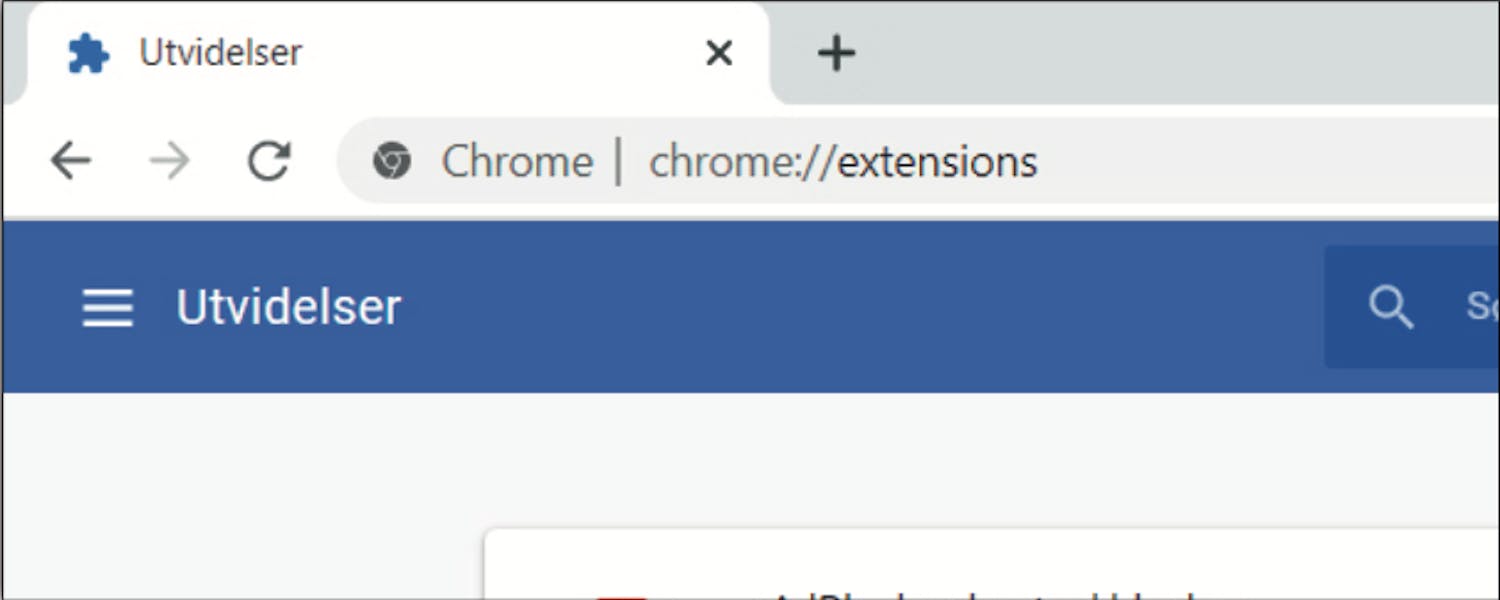Screen dimensions: 1500x600
Task: Click the Chrome logo in address bar
Action: [392, 160]
